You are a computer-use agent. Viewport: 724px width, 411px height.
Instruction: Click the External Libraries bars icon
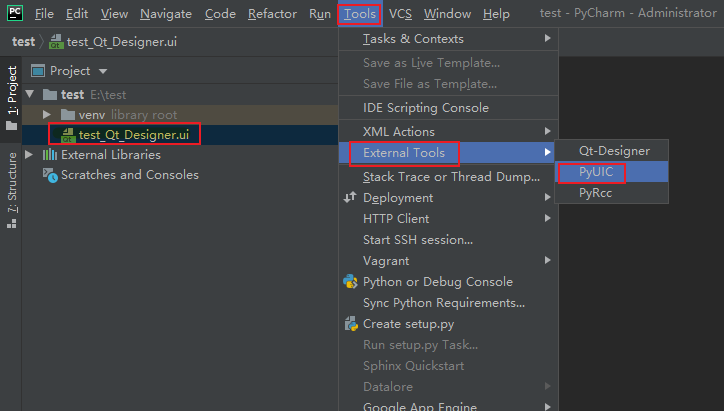click(x=50, y=155)
